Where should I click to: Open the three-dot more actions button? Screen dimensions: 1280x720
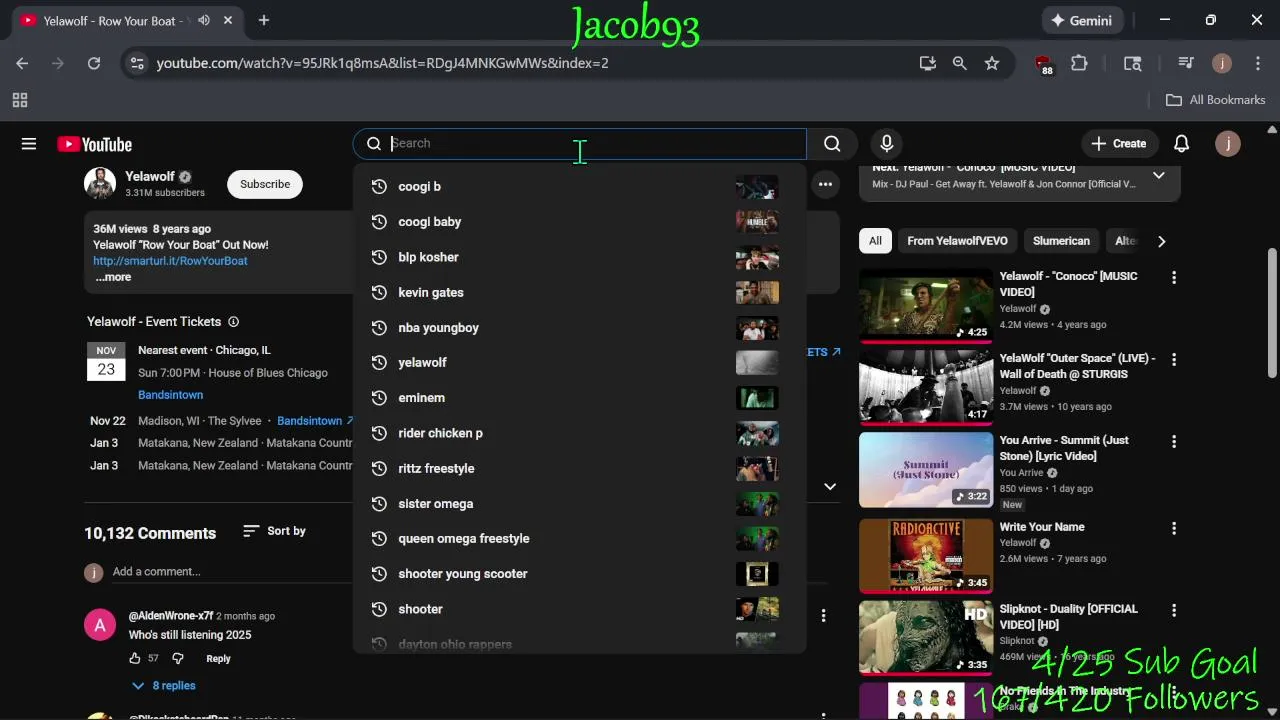[825, 184]
